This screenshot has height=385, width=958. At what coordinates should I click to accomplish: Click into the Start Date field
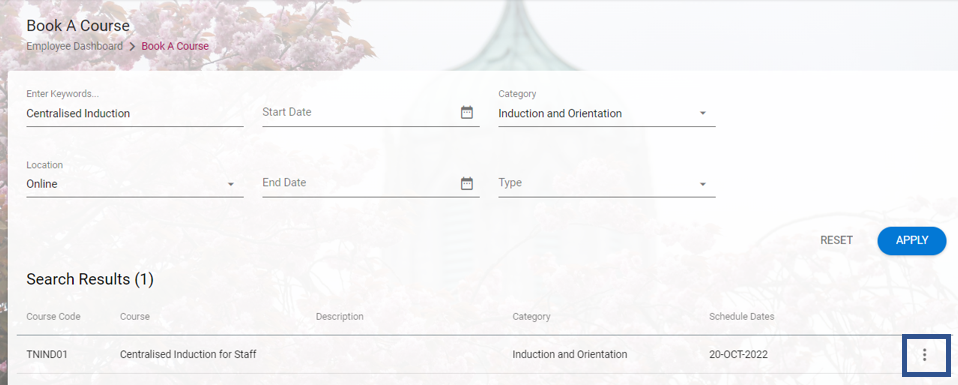pos(360,112)
